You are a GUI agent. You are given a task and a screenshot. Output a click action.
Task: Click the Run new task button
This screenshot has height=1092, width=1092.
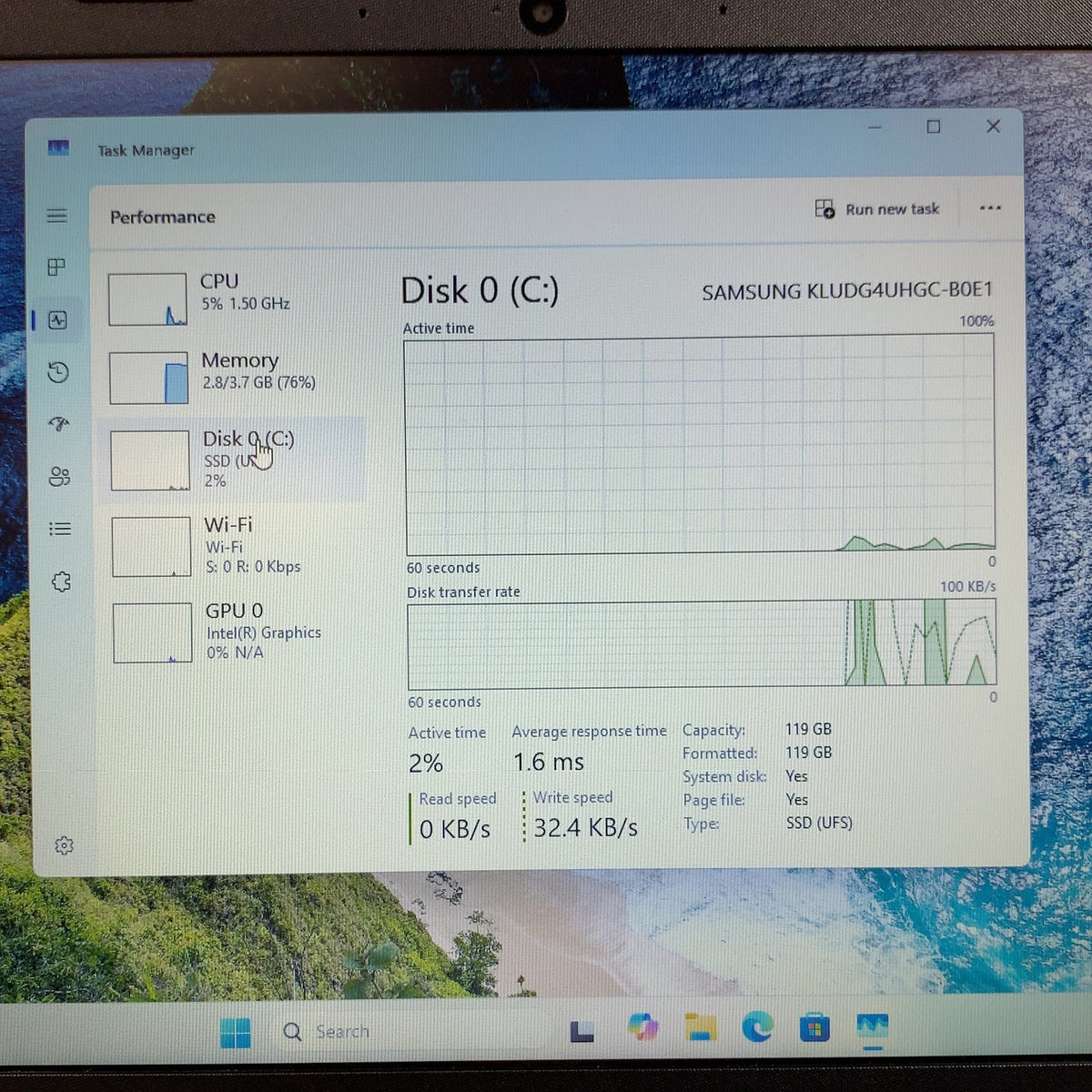877,209
